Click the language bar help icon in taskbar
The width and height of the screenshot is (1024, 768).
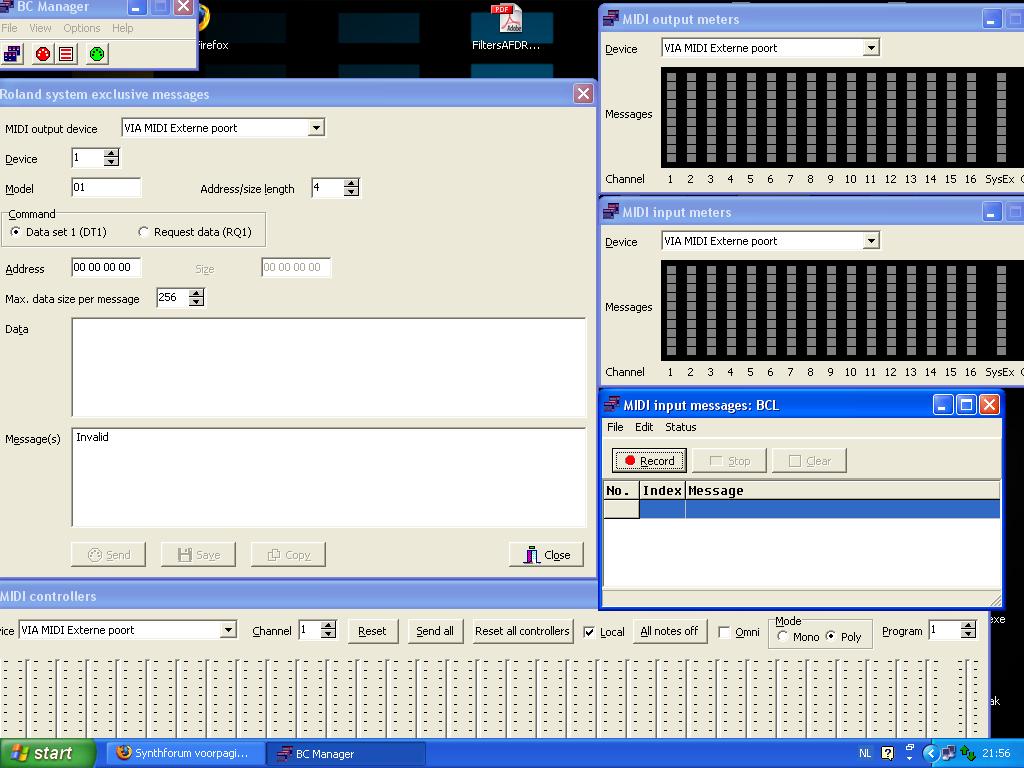coord(888,753)
